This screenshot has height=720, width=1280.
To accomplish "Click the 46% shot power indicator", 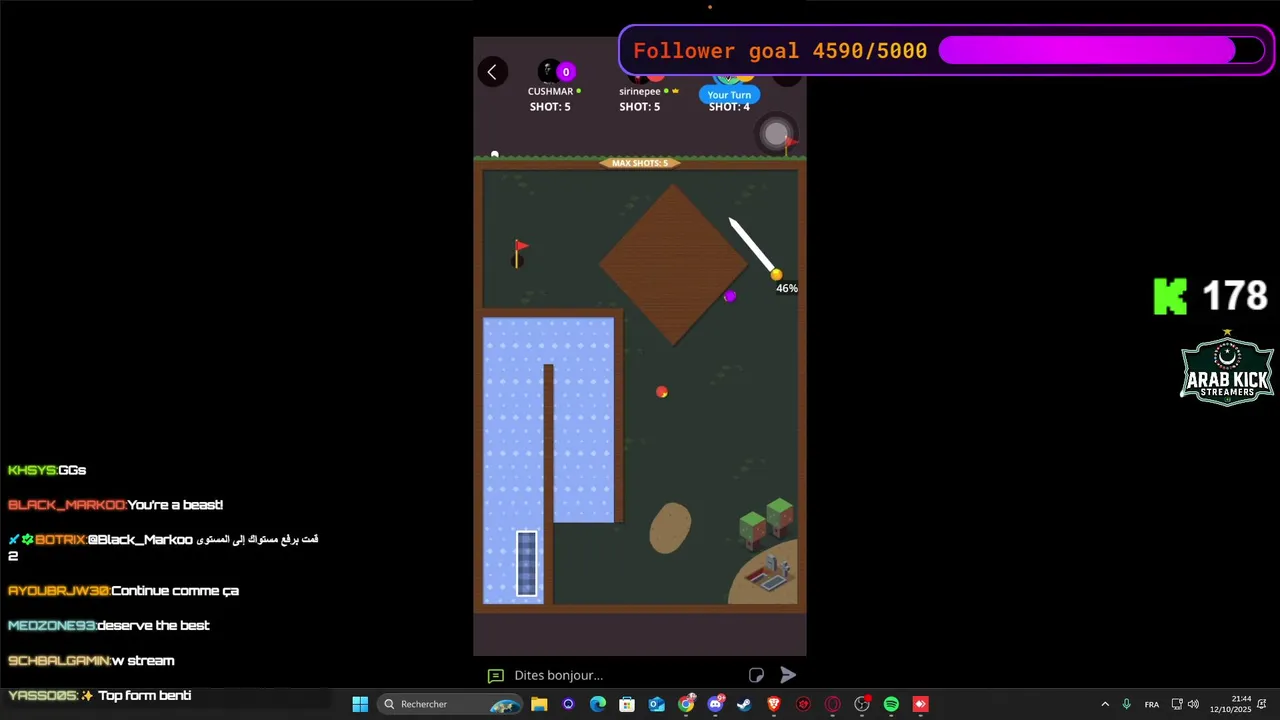I will [x=787, y=288].
